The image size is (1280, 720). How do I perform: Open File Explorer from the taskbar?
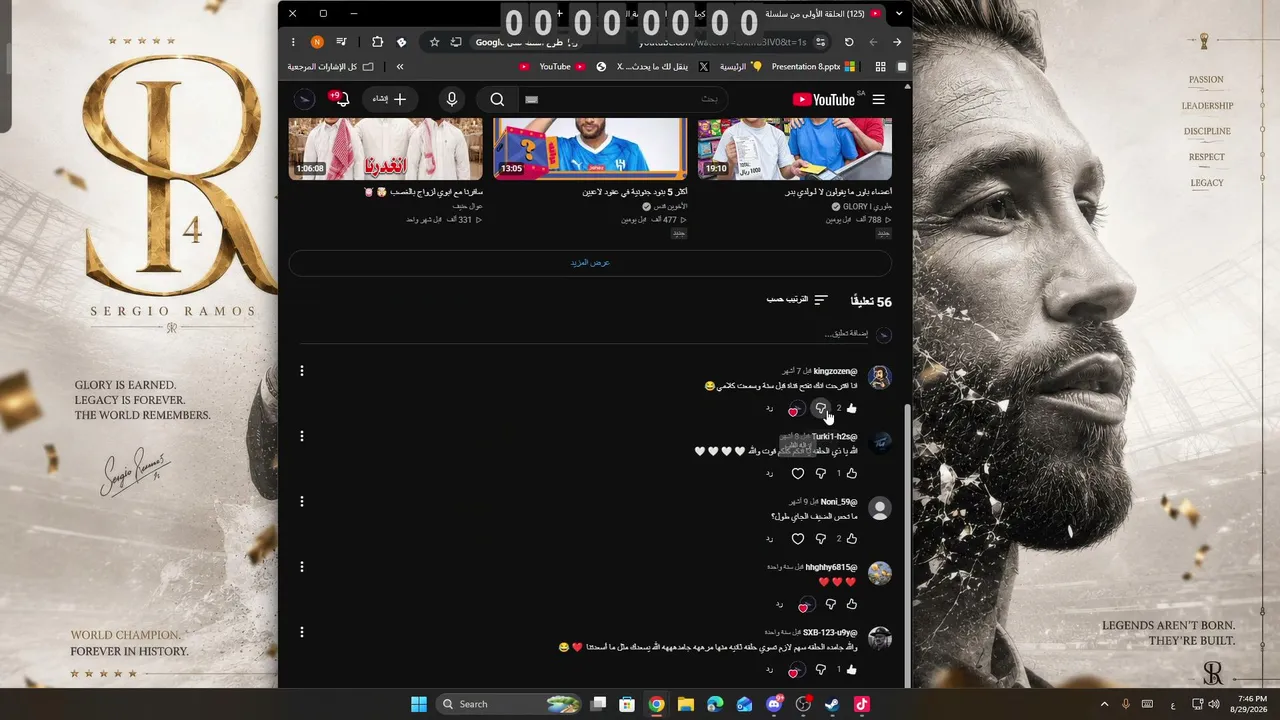click(x=685, y=704)
